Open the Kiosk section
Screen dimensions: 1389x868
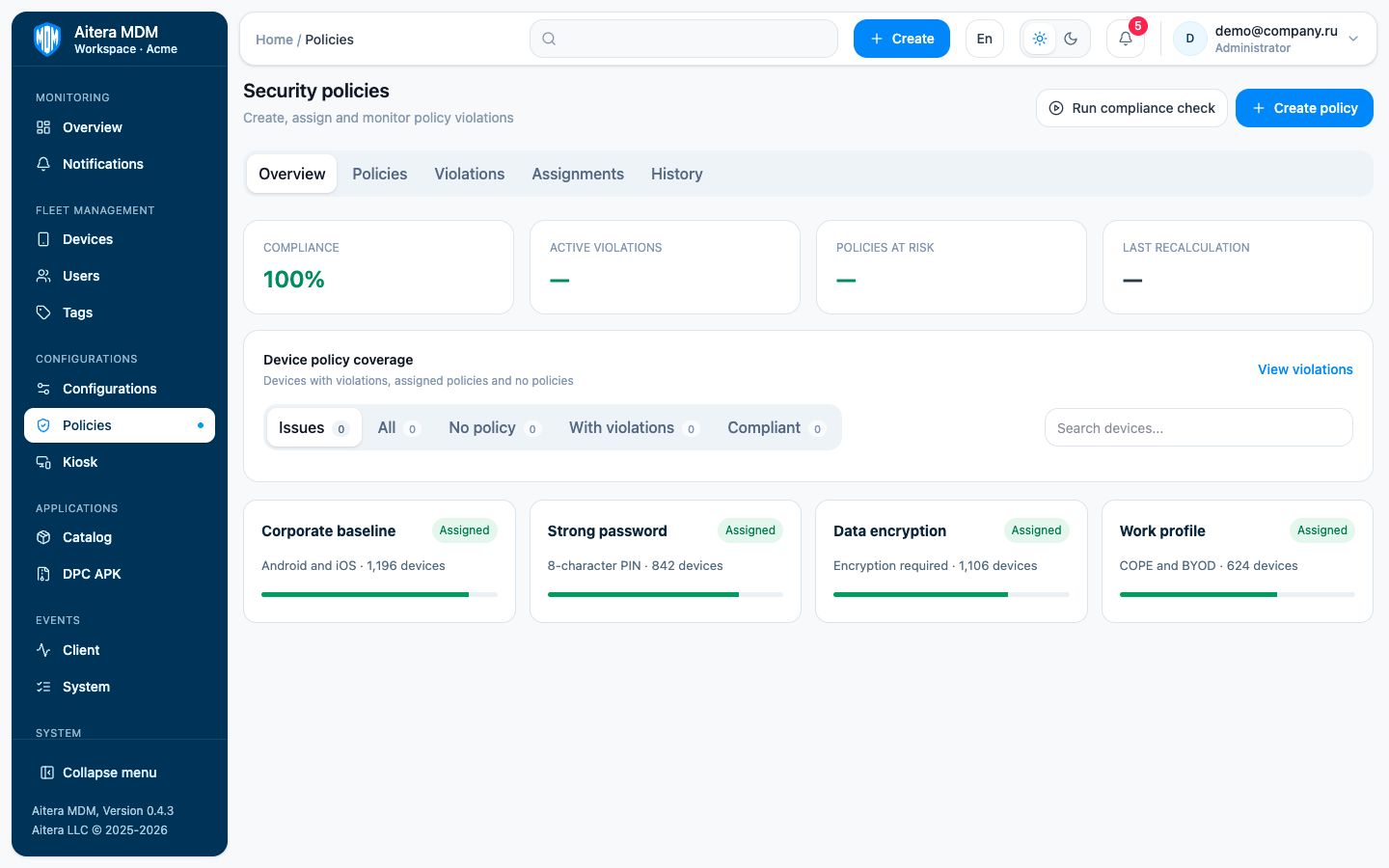[x=120, y=462]
